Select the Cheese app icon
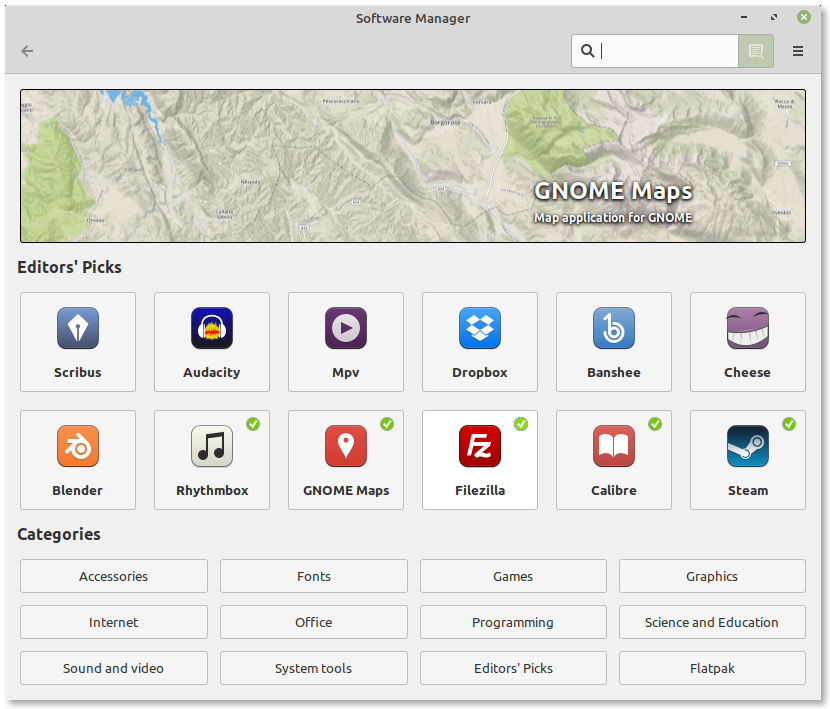830x709 pixels. click(748, 329)
